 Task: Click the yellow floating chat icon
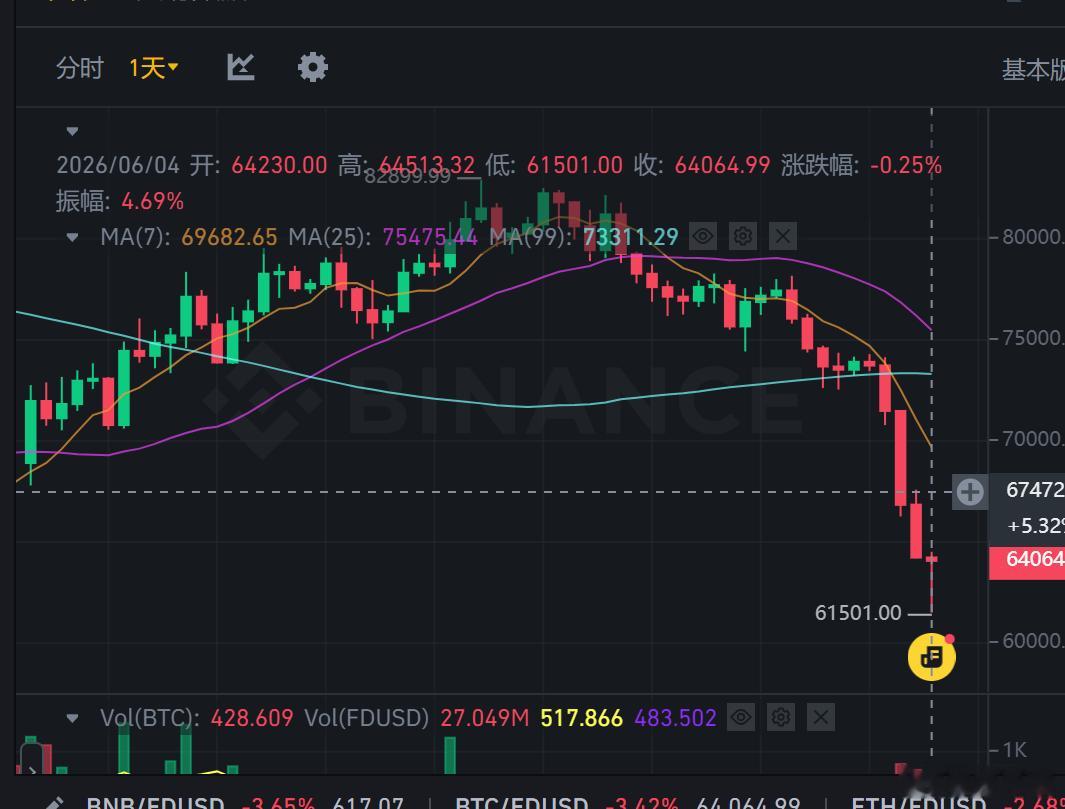pos(932,657)
